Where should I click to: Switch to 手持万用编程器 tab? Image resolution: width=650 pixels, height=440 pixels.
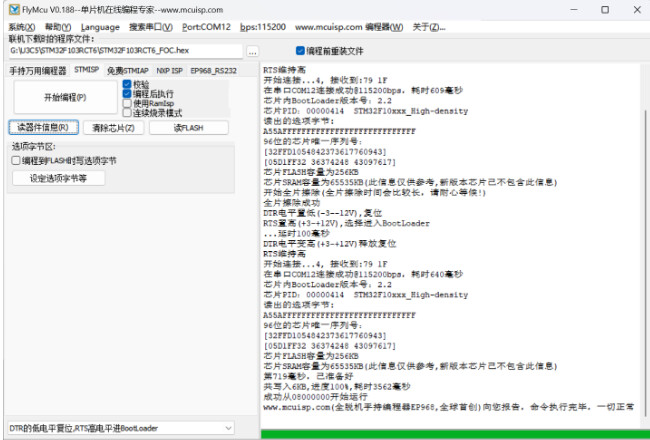pyautogui.click(x=38, y=70)
